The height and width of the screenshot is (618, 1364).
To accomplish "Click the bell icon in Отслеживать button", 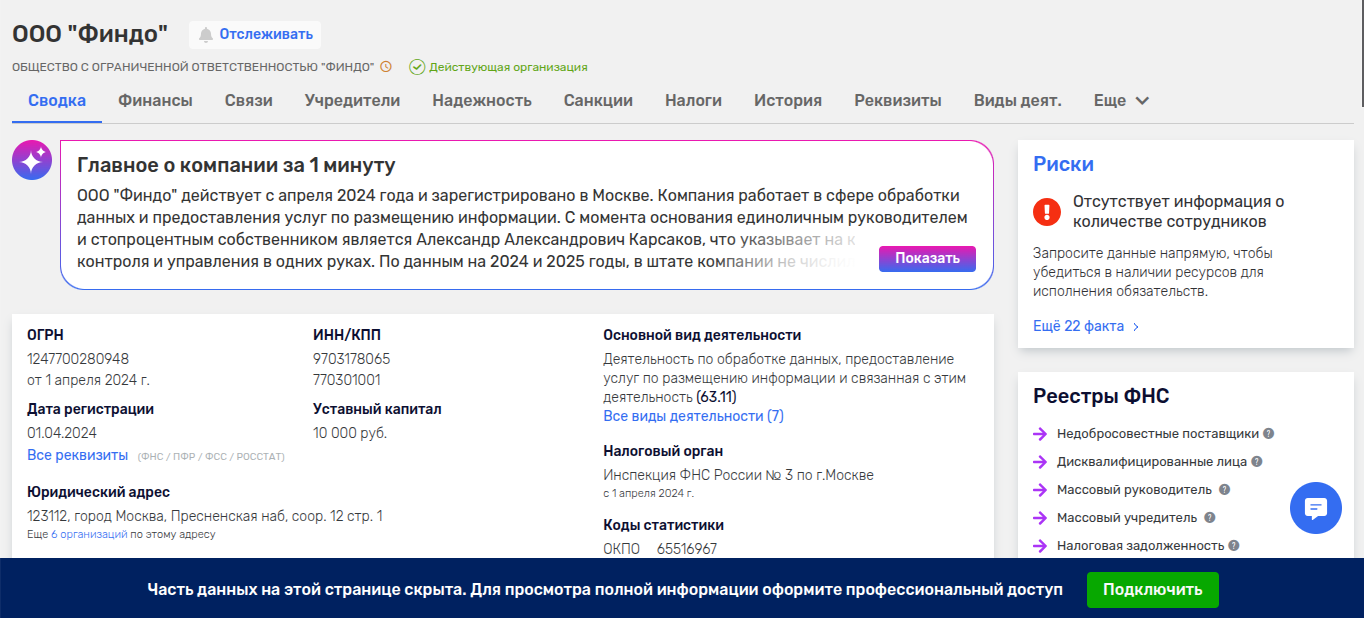I will pyautogui.click(x=206, y=35).
